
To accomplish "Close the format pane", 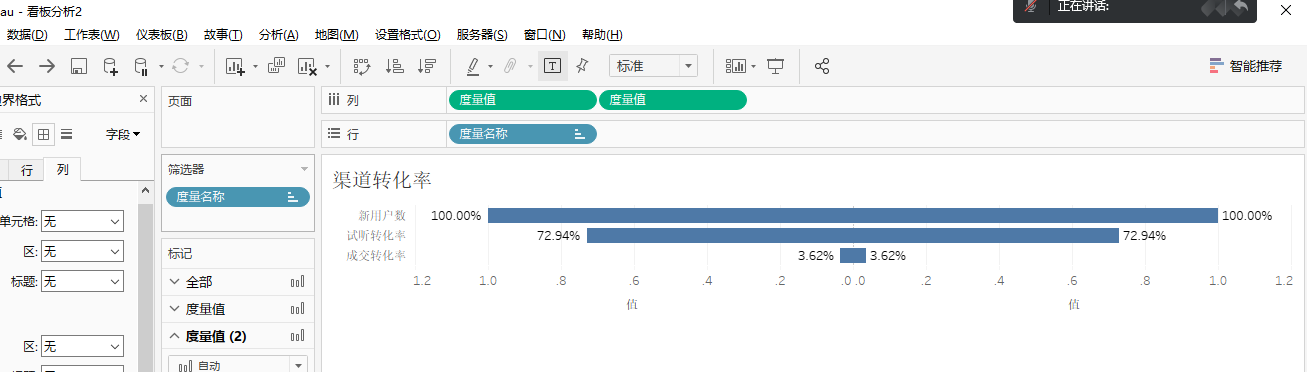I will 143,100.
